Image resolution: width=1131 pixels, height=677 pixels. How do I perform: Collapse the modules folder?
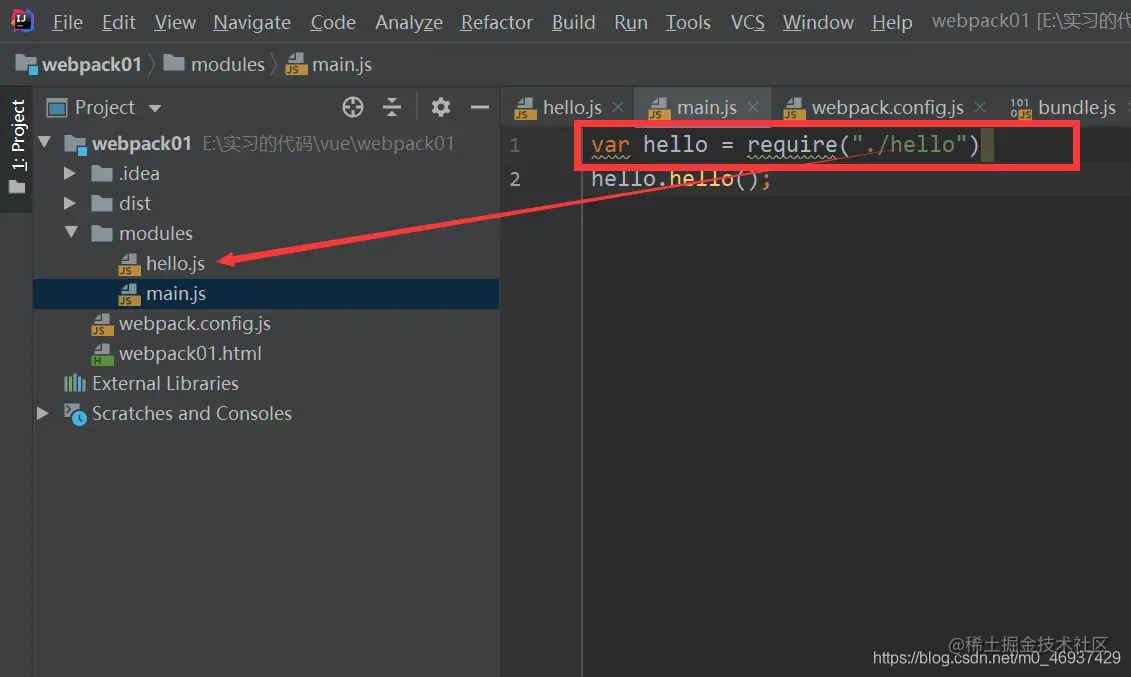[71, 232]
